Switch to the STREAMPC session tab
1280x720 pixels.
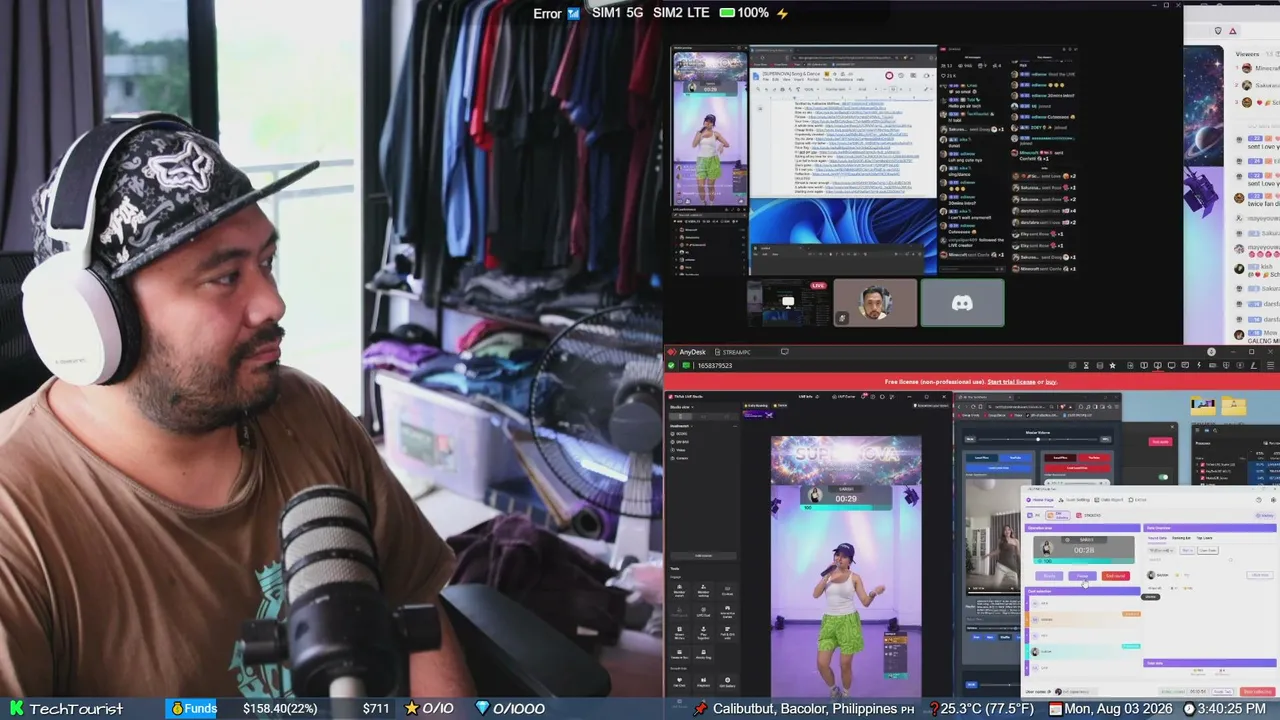click(x=733, y=352)
